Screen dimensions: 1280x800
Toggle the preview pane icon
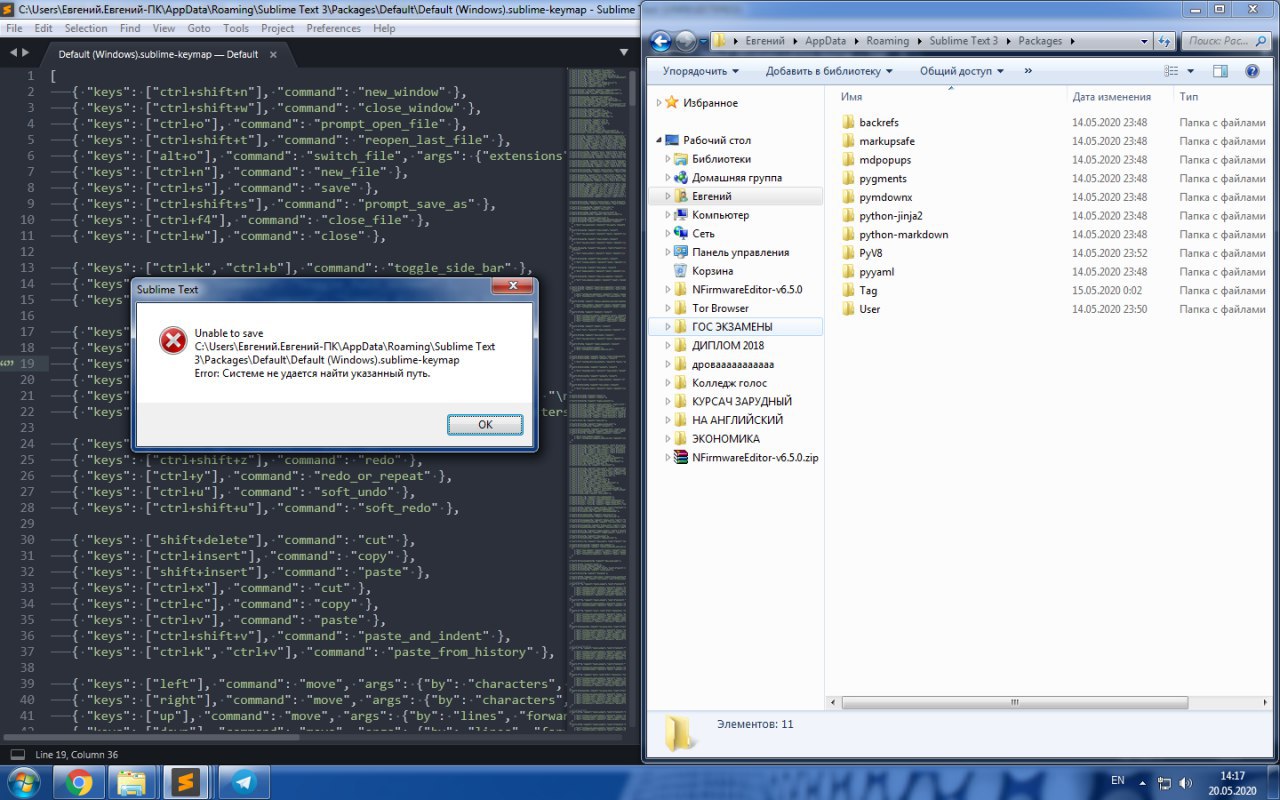pyautogui.click(x=1220, y=71)
